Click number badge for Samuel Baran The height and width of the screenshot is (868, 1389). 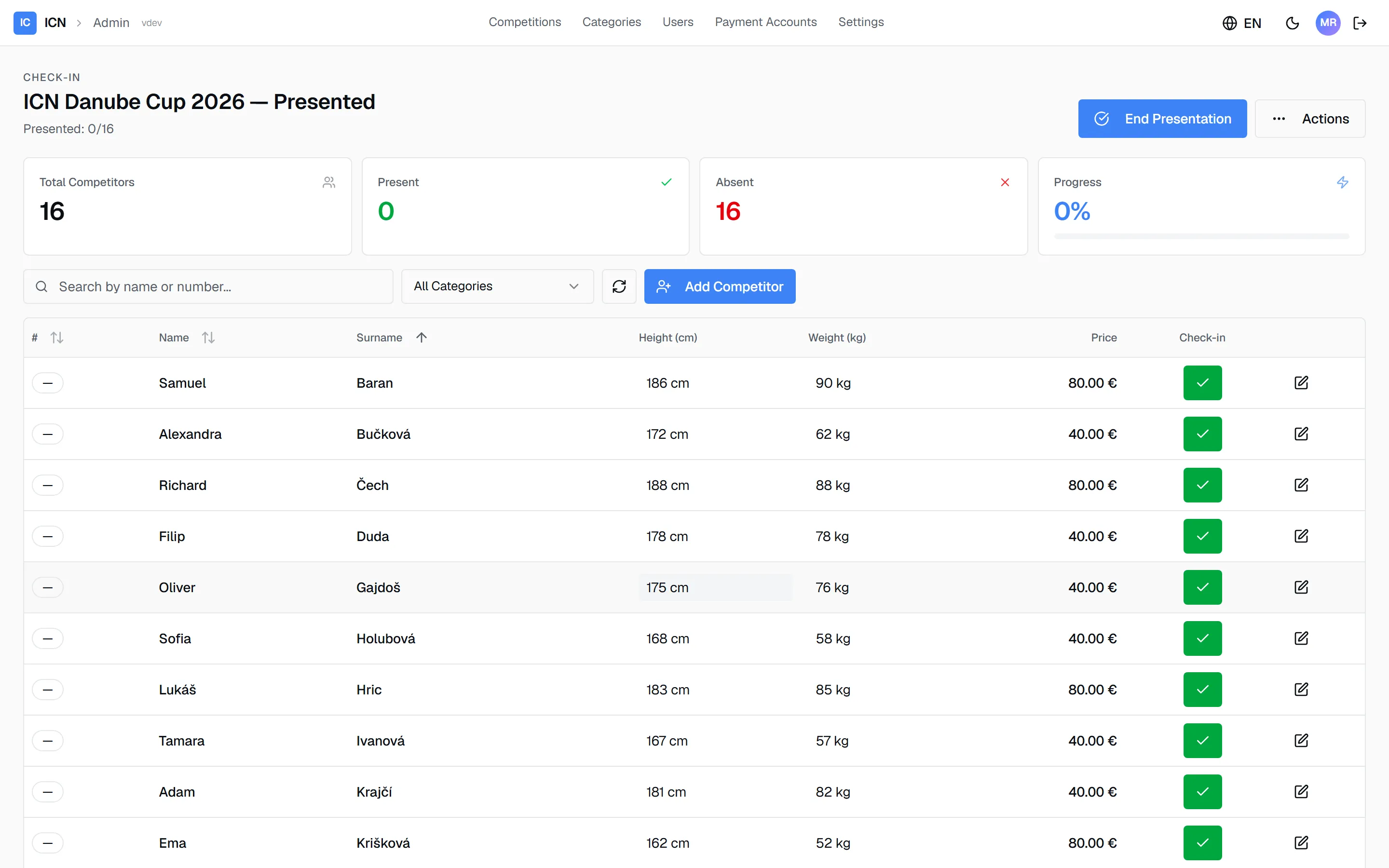pyautogui.click(x=48, y=383)
